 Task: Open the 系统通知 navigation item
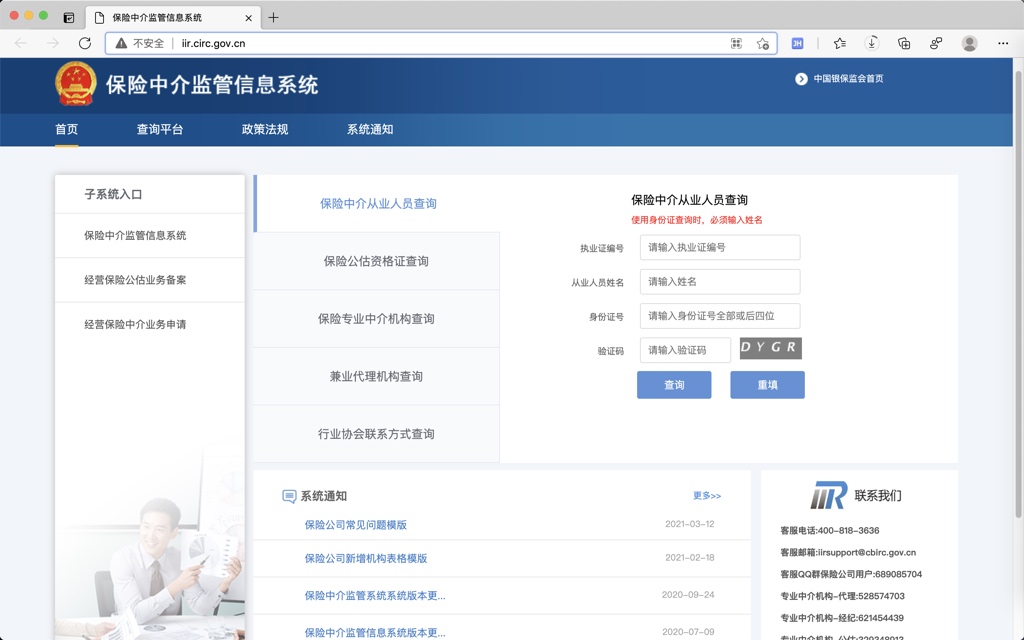pyautogui.click(x=370, y=129)
